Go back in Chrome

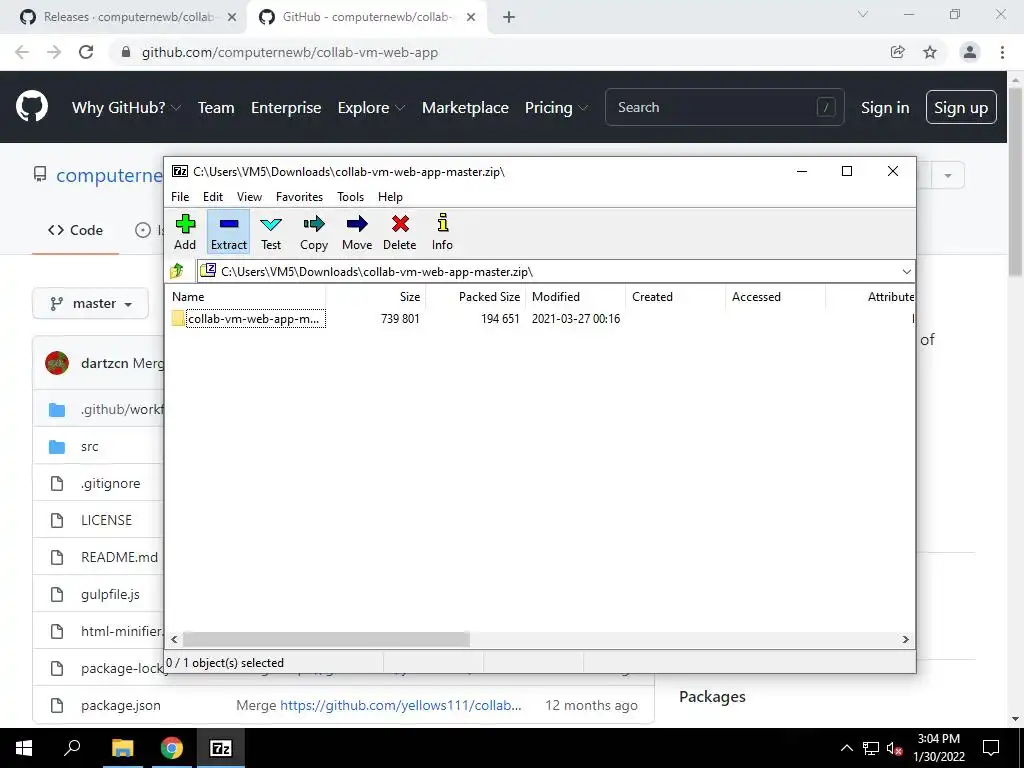point(22,52)
